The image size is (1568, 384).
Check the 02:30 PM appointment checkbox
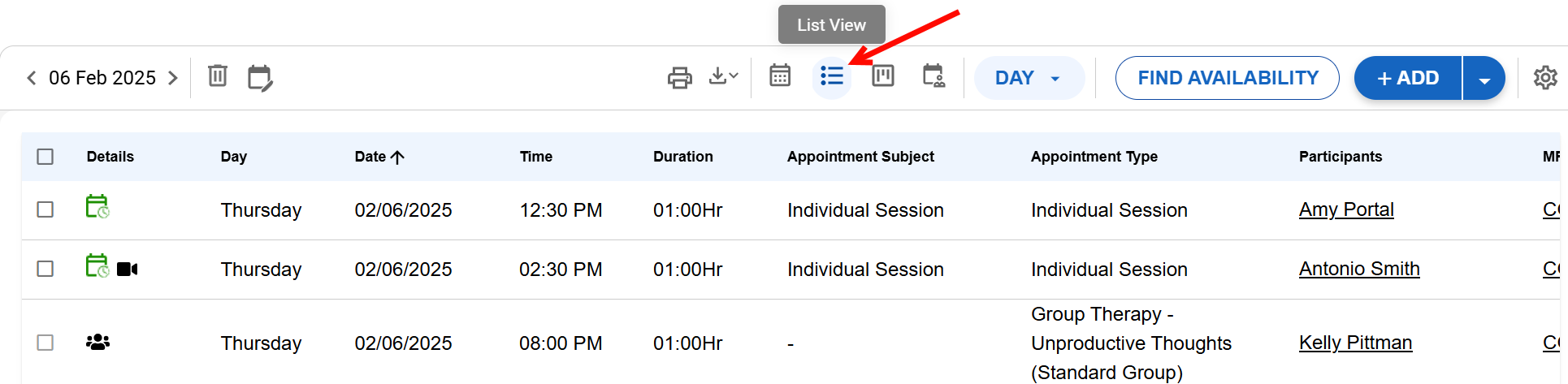45,269
